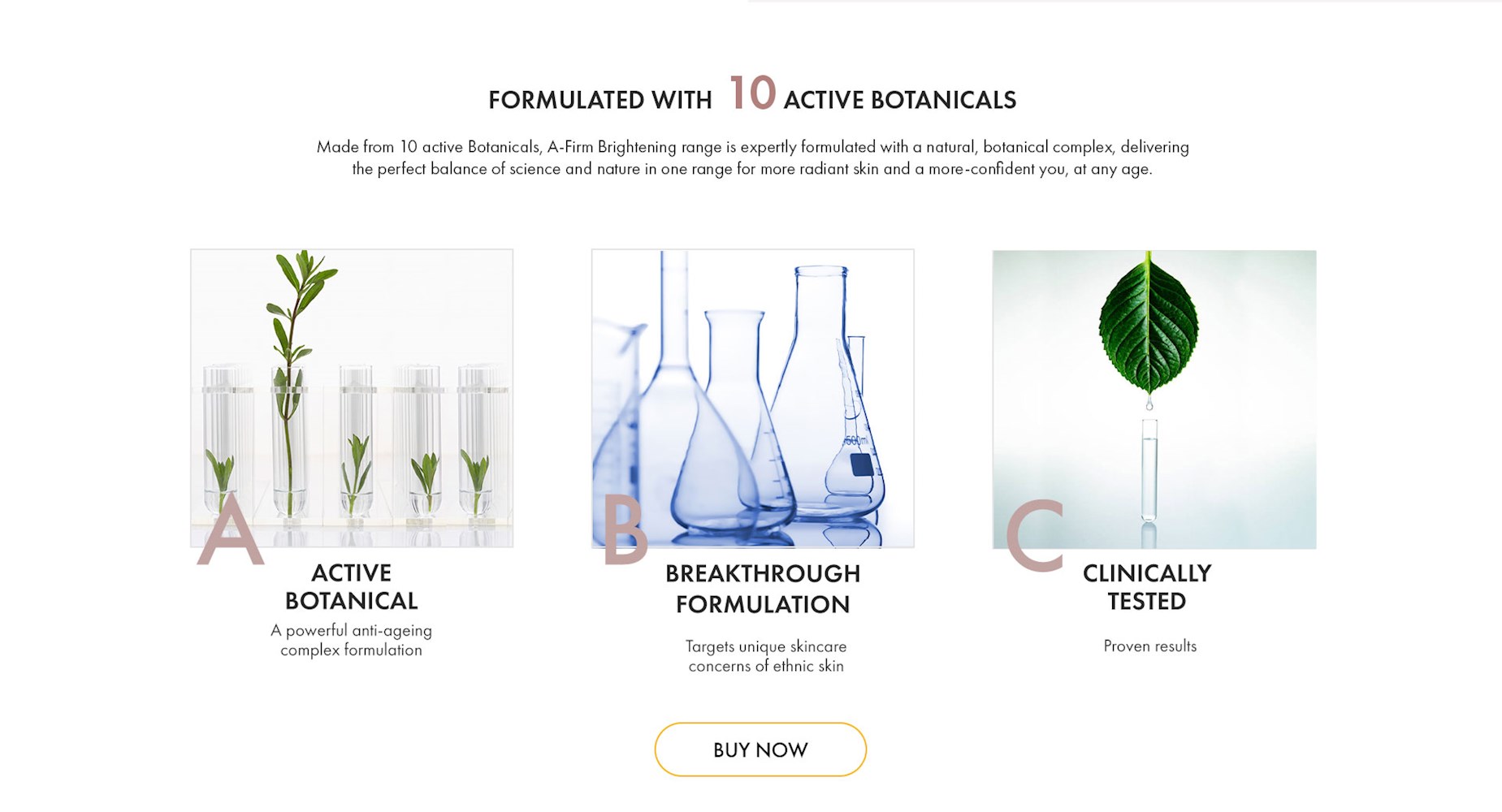Click 'A powerful anti-ageing complex formulation' text
Viewport: 1502px width, 812px height.
tap(351, 640)
